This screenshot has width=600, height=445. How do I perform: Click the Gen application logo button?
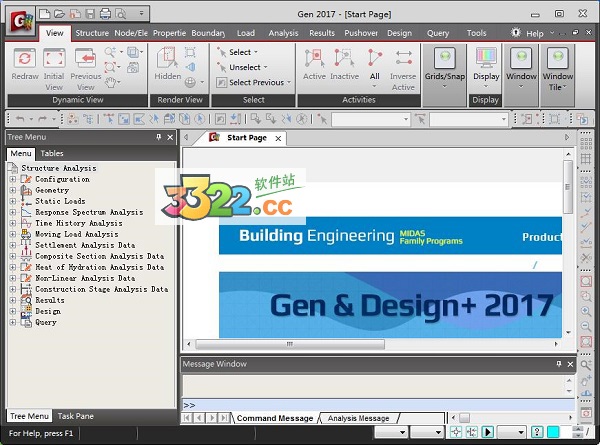21,21
